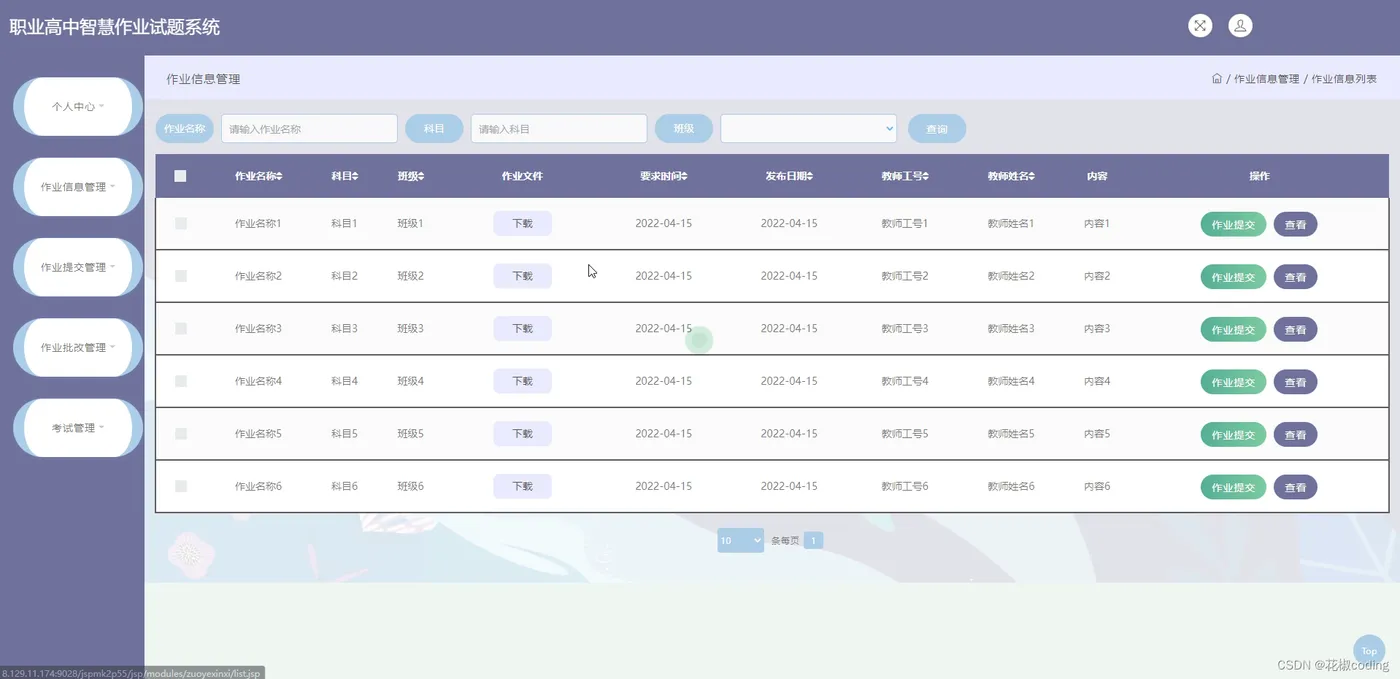Screen dimensions: 1400x679
Task: Click cell text 教师姓名3
Action: 1011,328
